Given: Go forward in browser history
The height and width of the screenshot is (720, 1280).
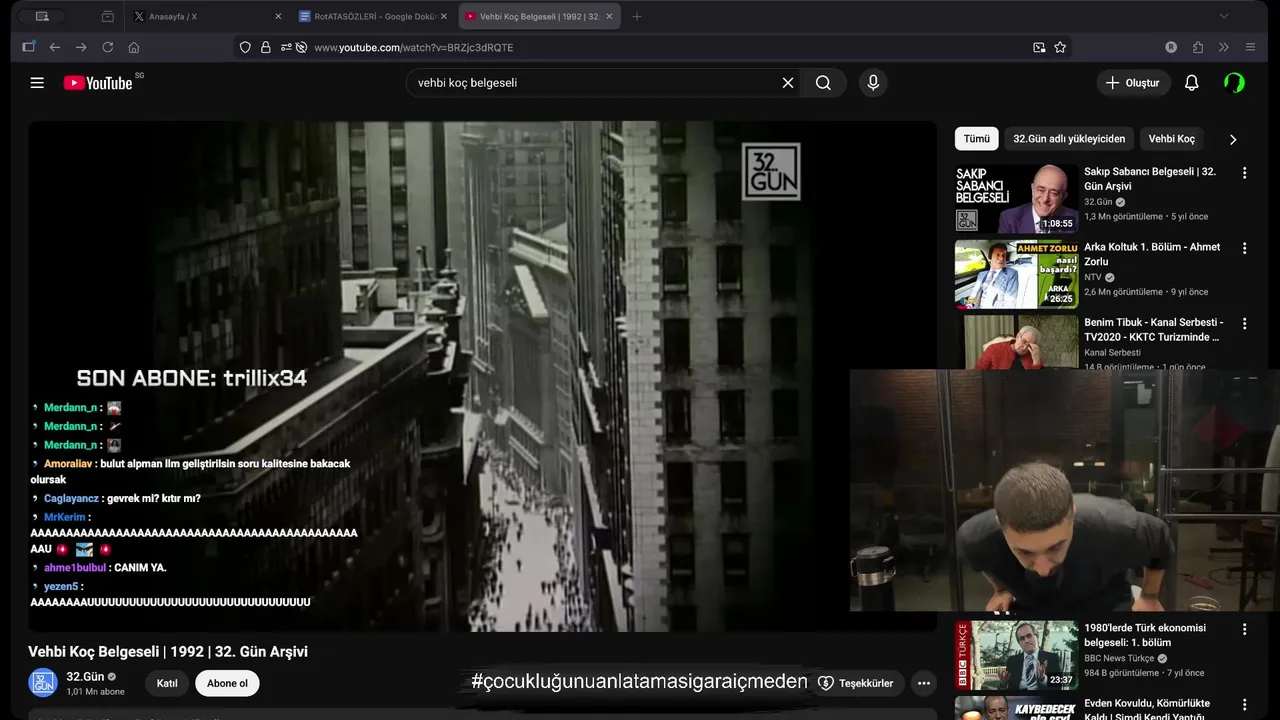Looking at the screenshot, I should (x=81, y=47).
